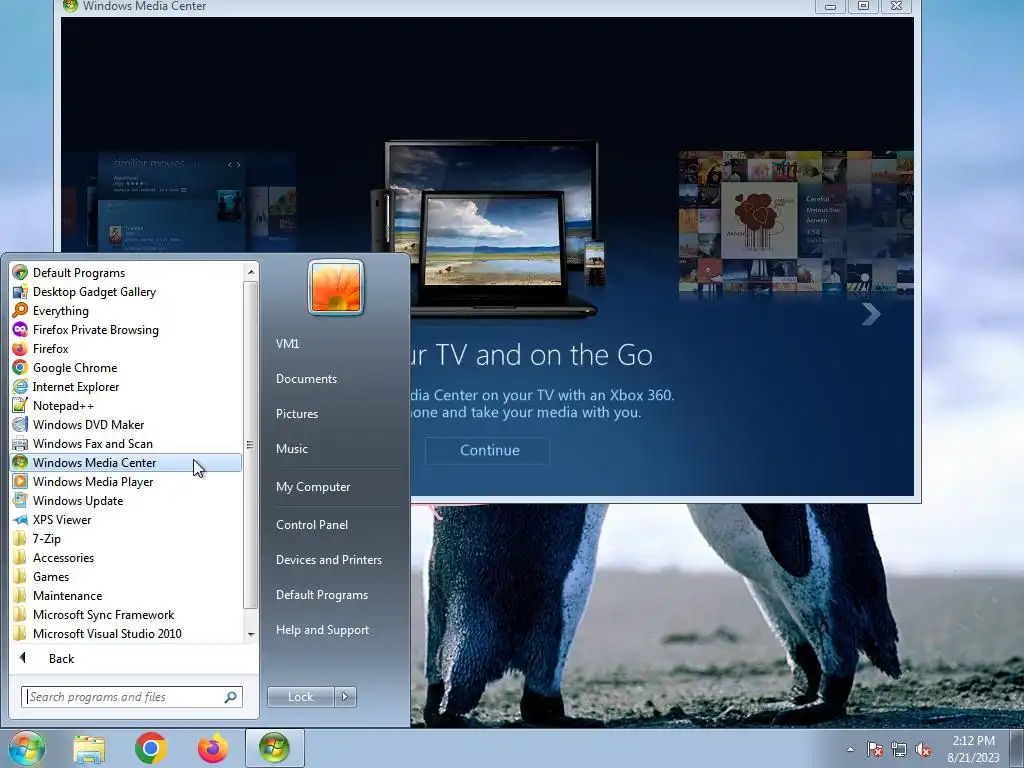Image resolution: width=1024 pixels, height=768 pixels.
Task: Open XPS Viewer icon
Action: [20, 519]
